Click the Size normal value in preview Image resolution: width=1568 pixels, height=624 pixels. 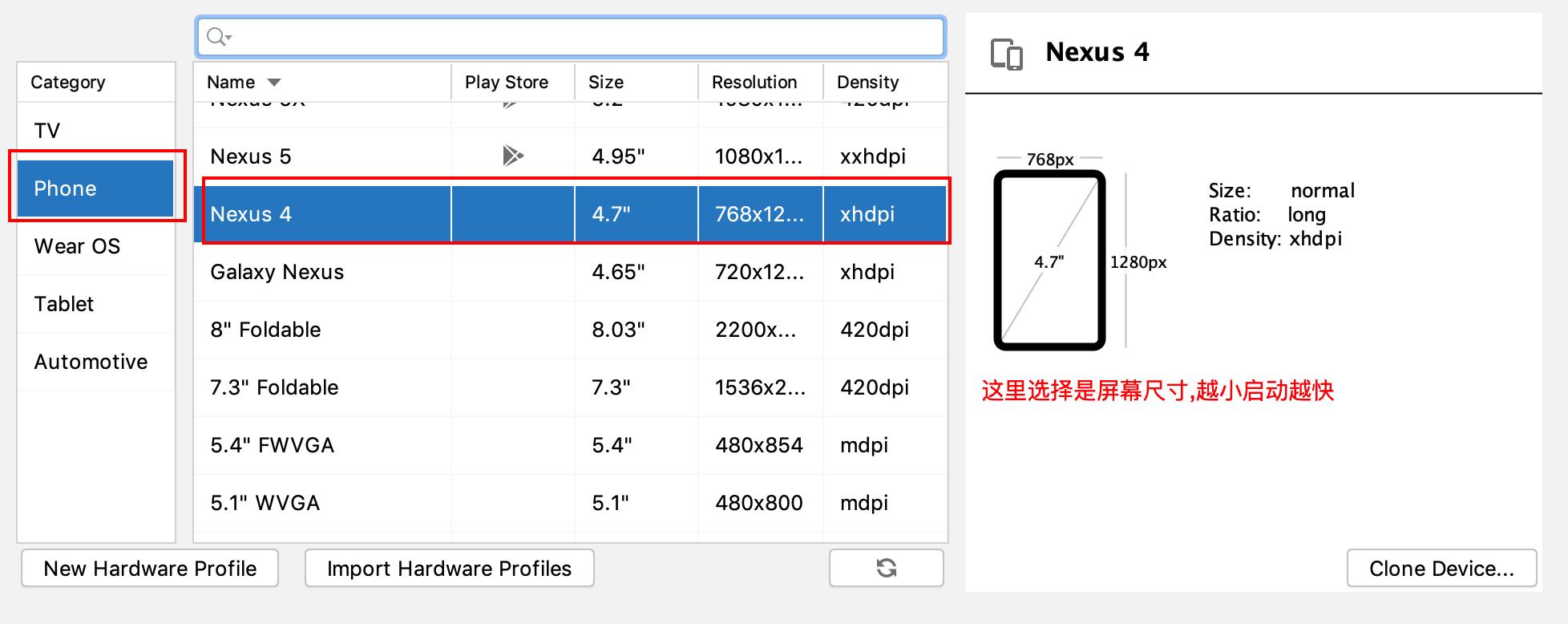pyautogui.click(x=1323, y=191)
